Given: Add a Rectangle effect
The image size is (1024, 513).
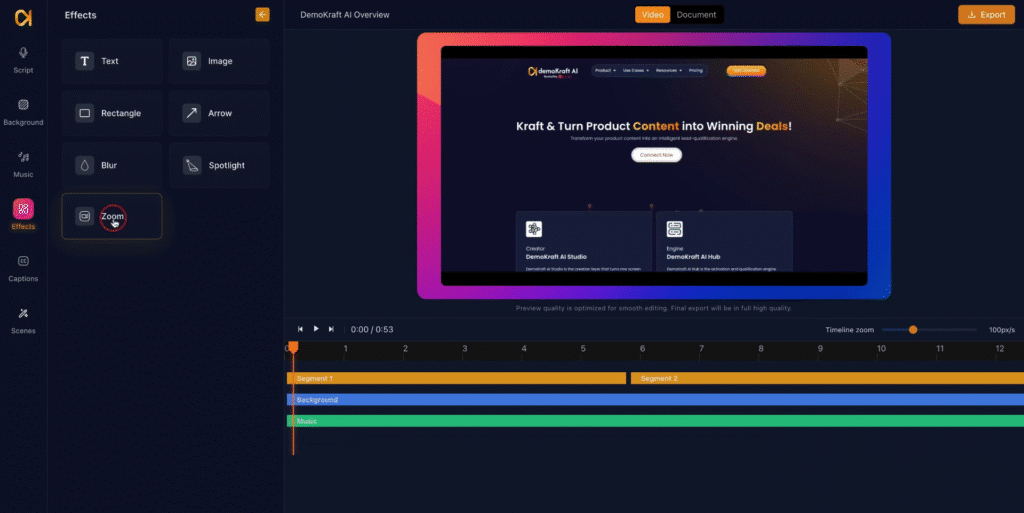Looking at the screenshot, I should click(x=112, y=113).
